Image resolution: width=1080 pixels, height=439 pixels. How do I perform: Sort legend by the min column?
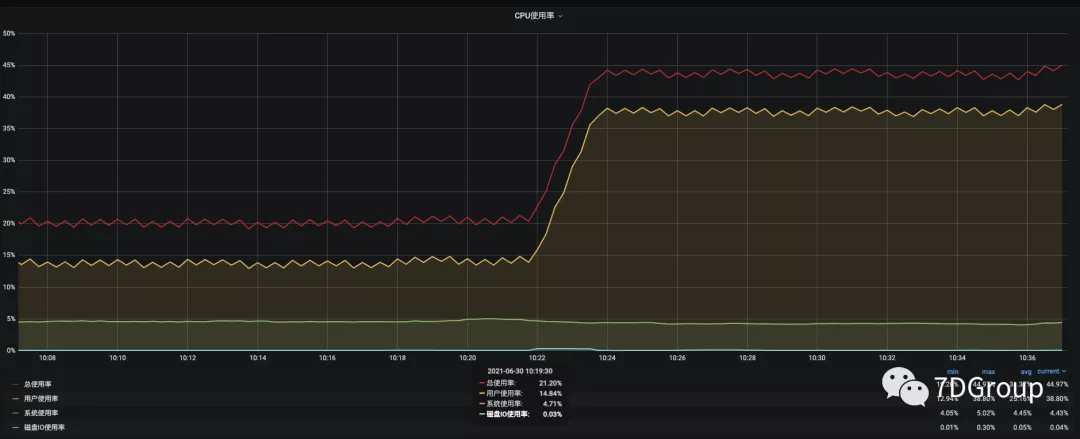point(953,371)
